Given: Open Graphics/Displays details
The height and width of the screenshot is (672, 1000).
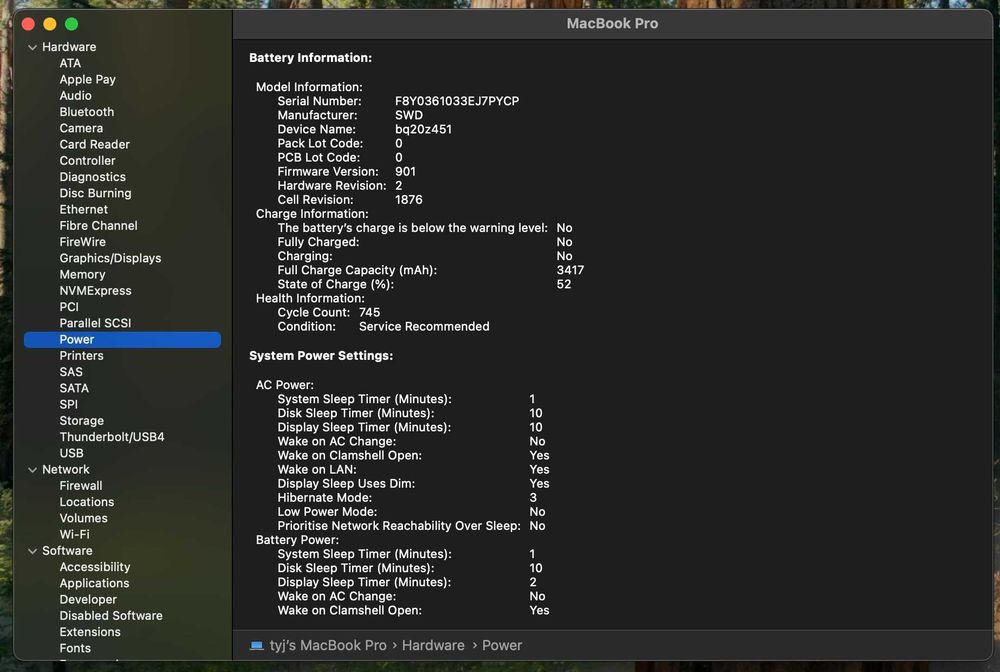Looking at the screenshot, I should 110,258.
